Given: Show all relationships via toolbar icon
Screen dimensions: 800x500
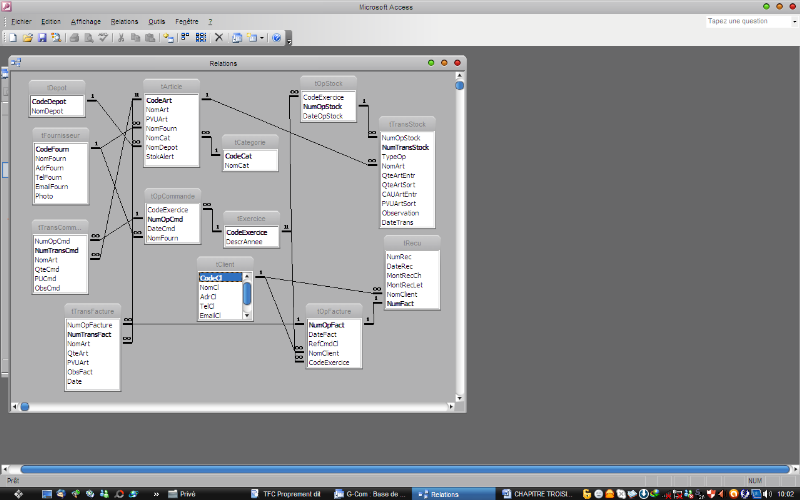Looking at the screenshot, I should coord(202,38).
